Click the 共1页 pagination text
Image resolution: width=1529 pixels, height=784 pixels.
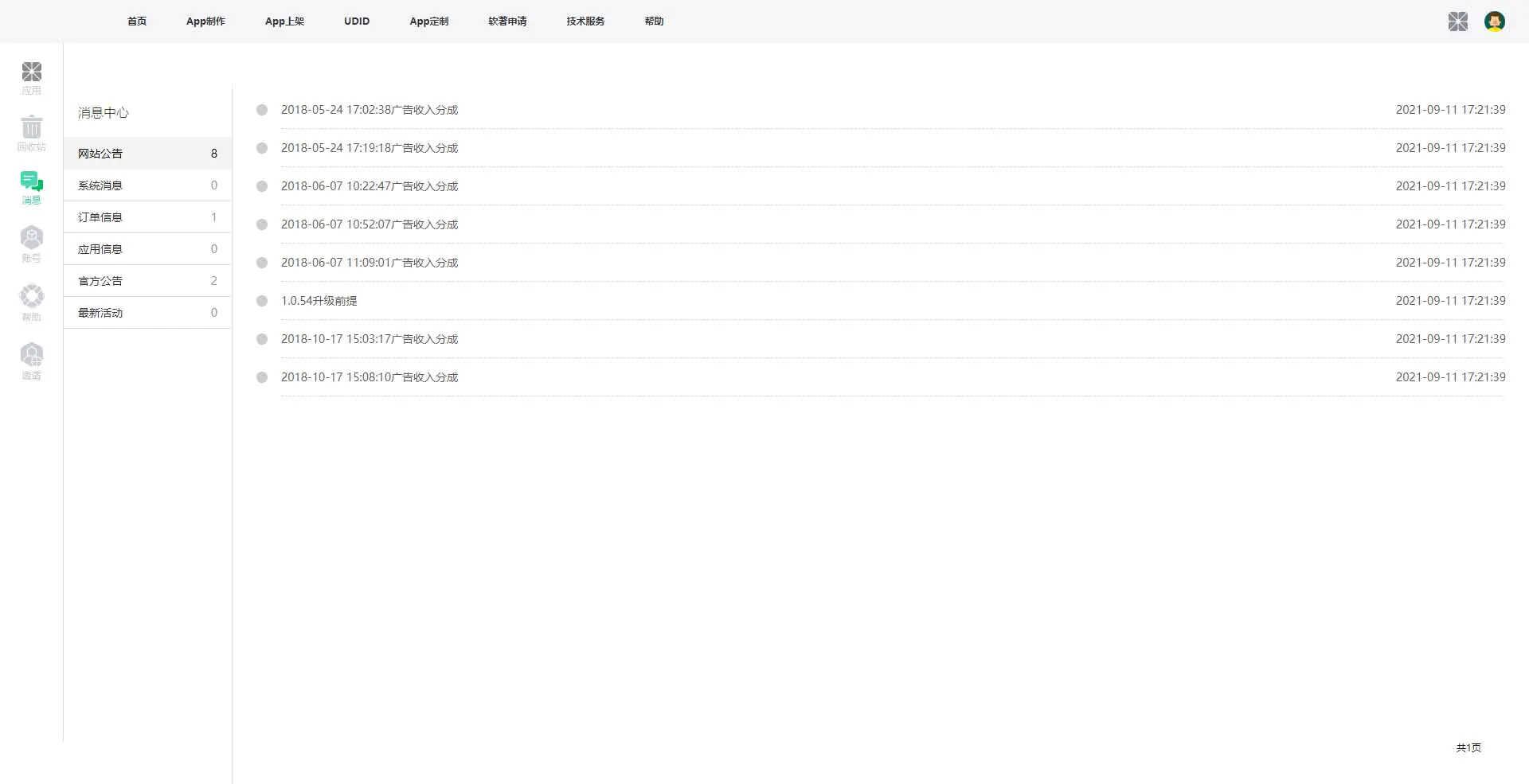(1468, 747)
